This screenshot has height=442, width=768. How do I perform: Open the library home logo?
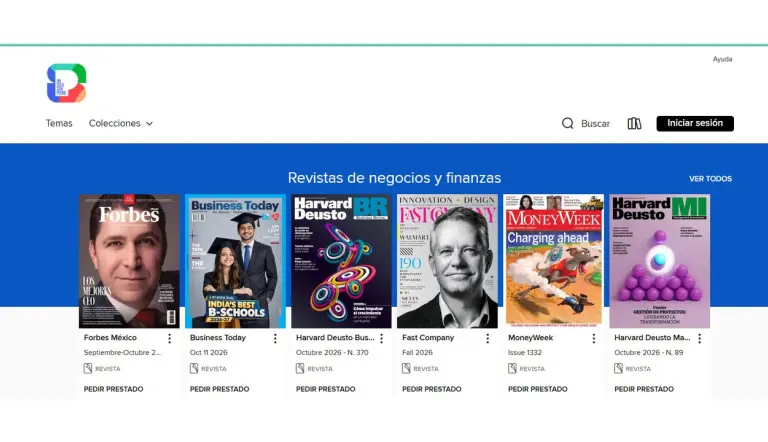[x=67, y=83]
